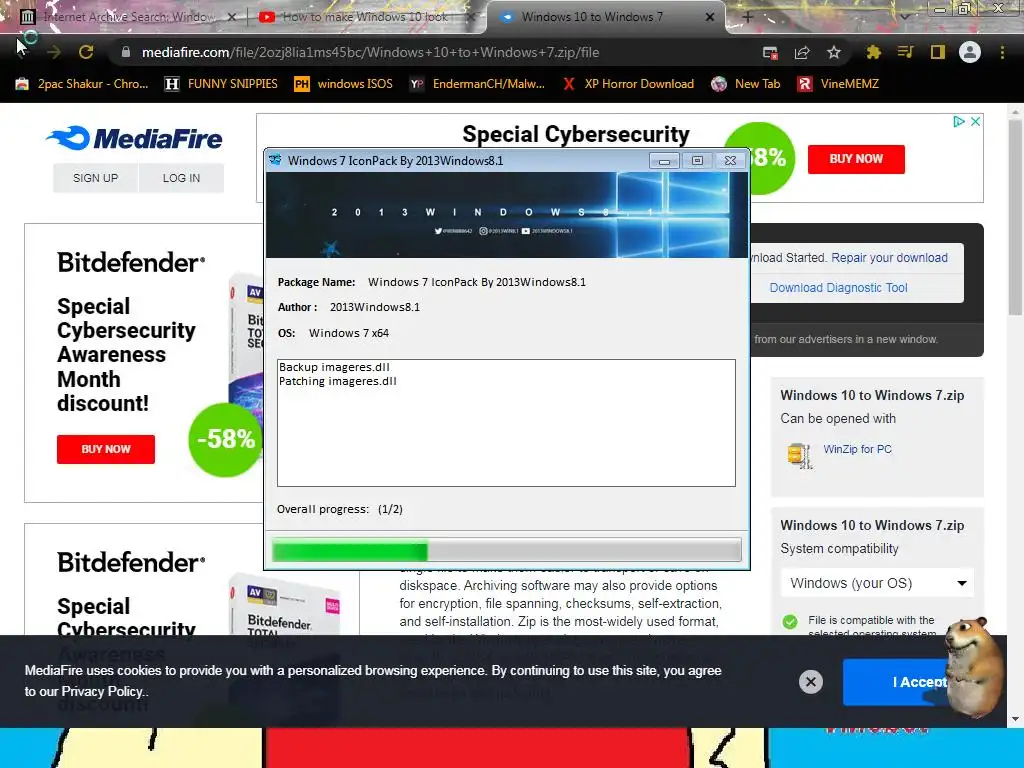The image size is (1024, 768).
Task: Click the WinZip for PC link
Action: tap(857, 449)
